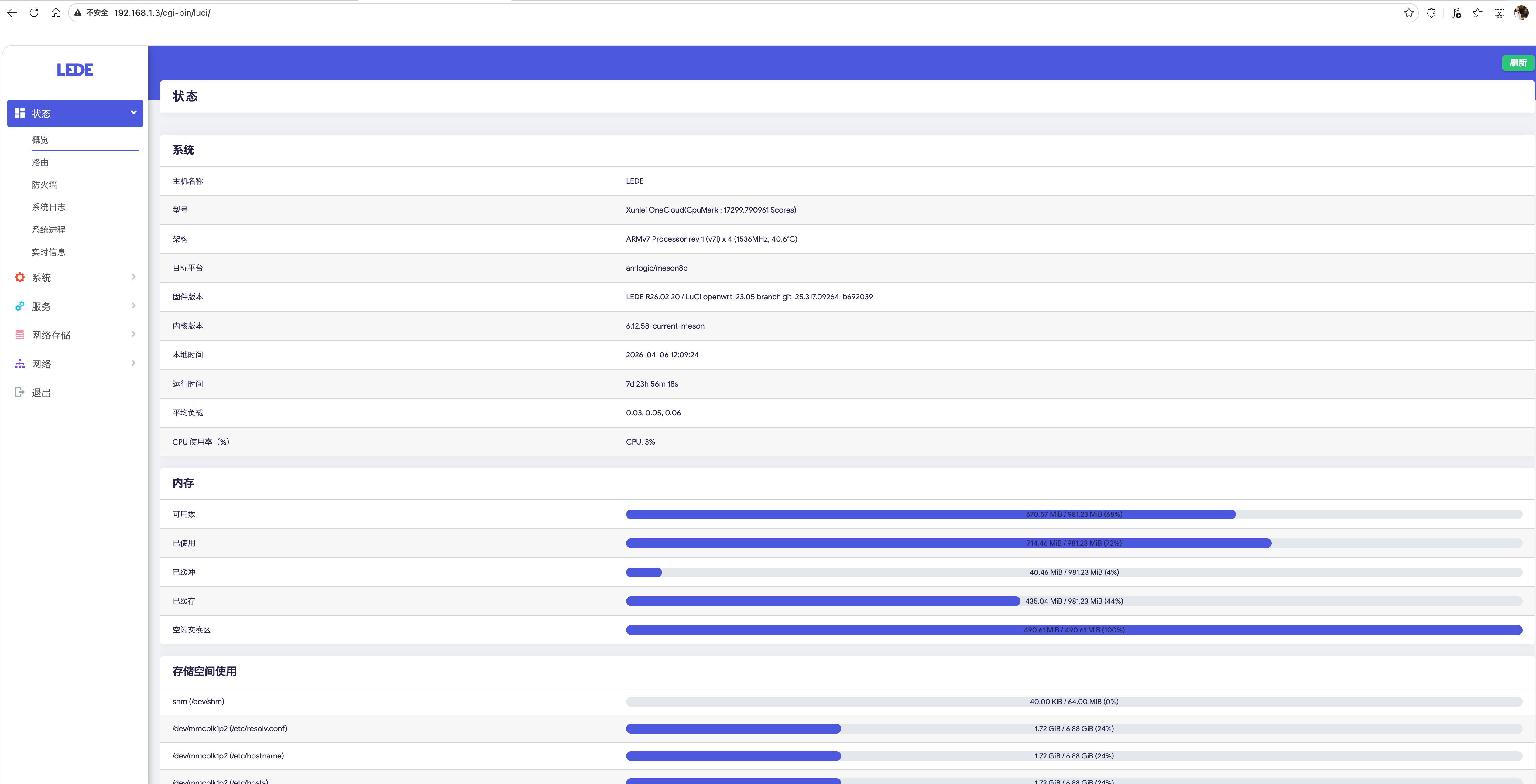
Task: Open browser extensions puzzle icon
Action: tap(1431, 12)
